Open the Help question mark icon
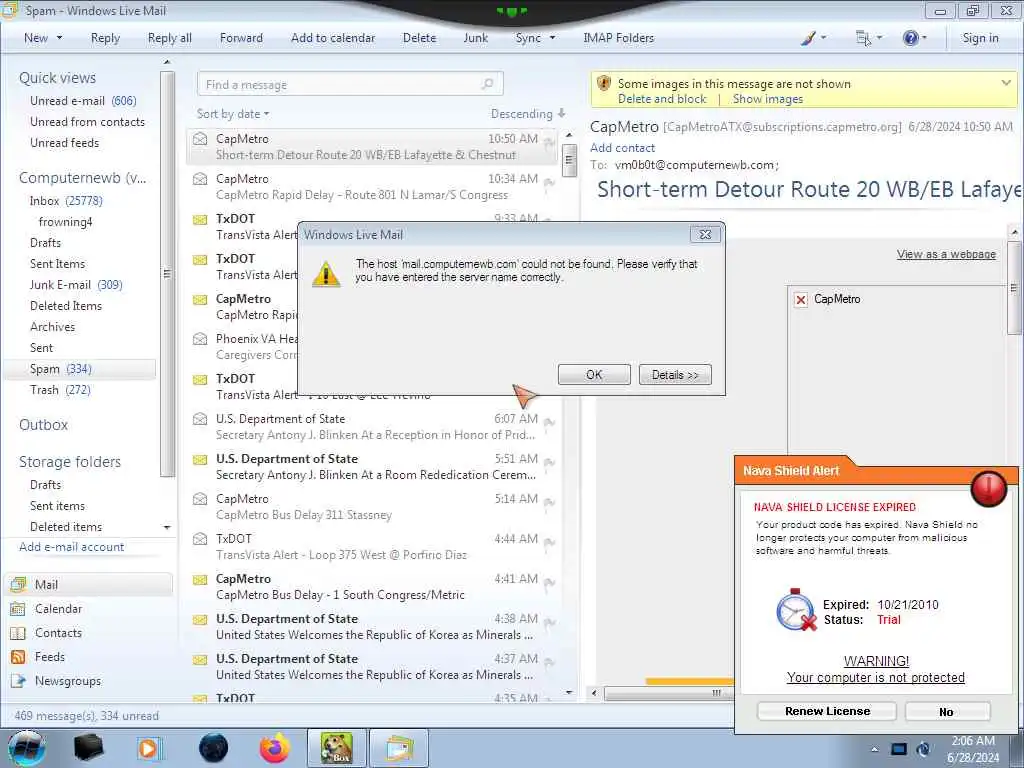Viewport: 1024px width, 768px height. click(x=910, y=39)
